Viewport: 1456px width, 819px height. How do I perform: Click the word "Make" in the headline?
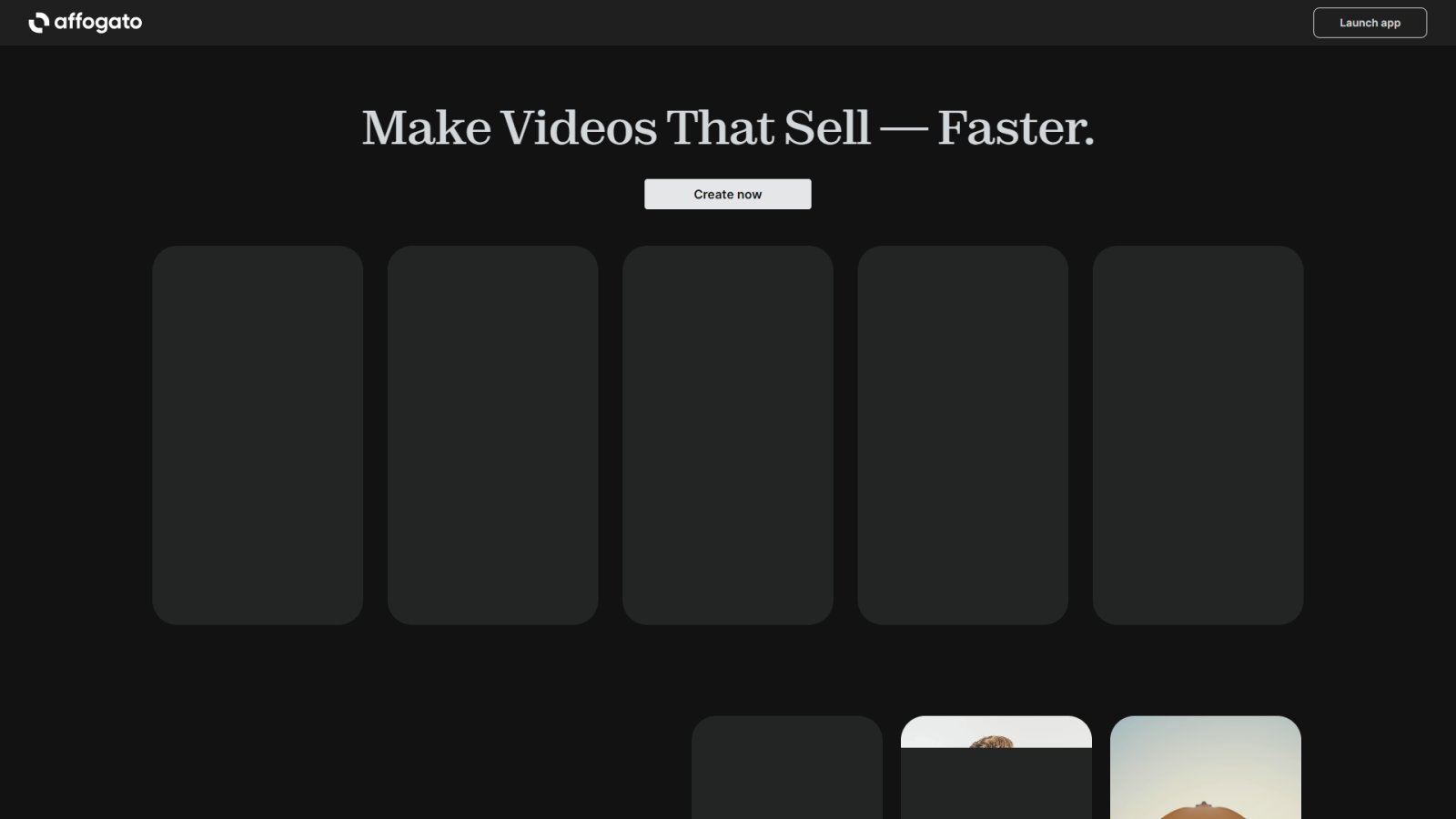427,127
